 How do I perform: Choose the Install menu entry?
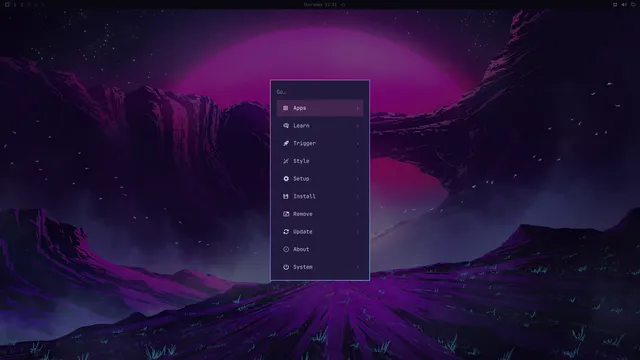(x=320, y=196)
